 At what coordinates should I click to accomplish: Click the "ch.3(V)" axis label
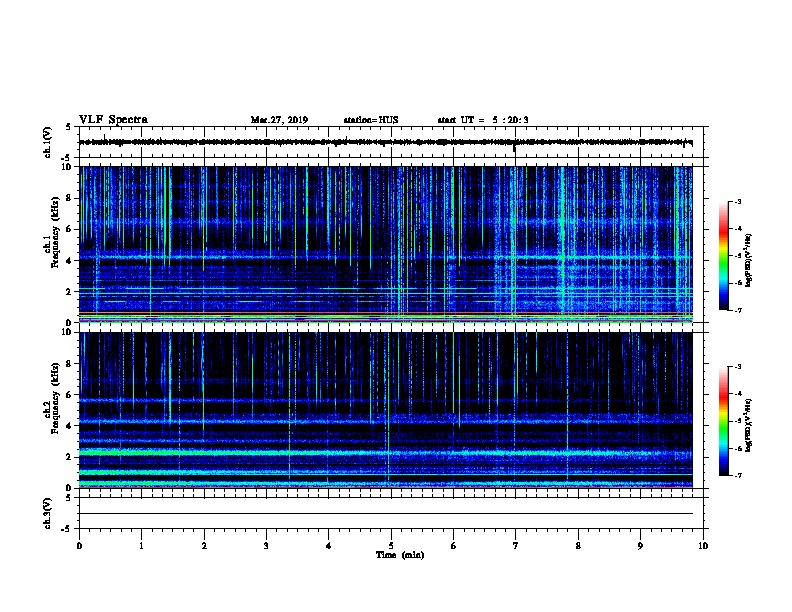point(48,513)
